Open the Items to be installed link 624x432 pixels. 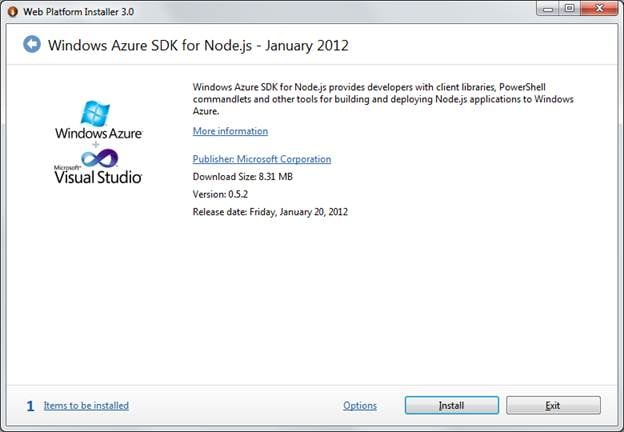[86, 406]
